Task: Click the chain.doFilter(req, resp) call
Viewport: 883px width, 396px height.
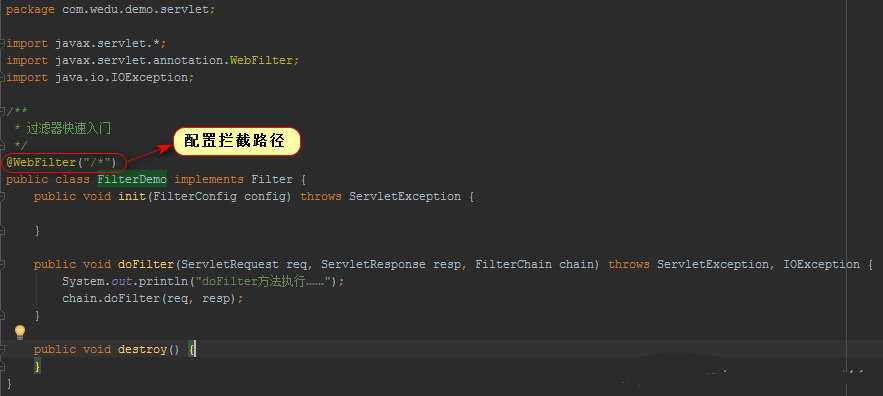Action: (x=152, y=299)
